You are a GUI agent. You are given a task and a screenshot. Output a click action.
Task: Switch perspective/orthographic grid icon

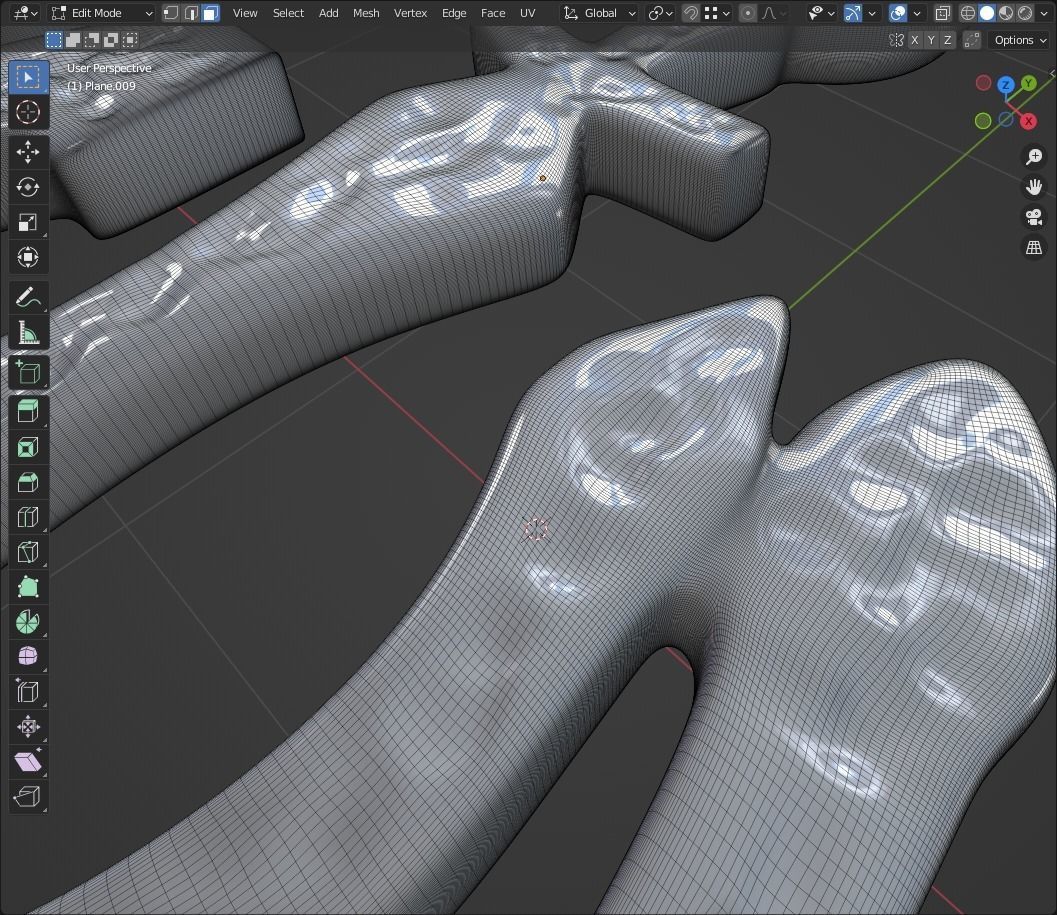1033,247
